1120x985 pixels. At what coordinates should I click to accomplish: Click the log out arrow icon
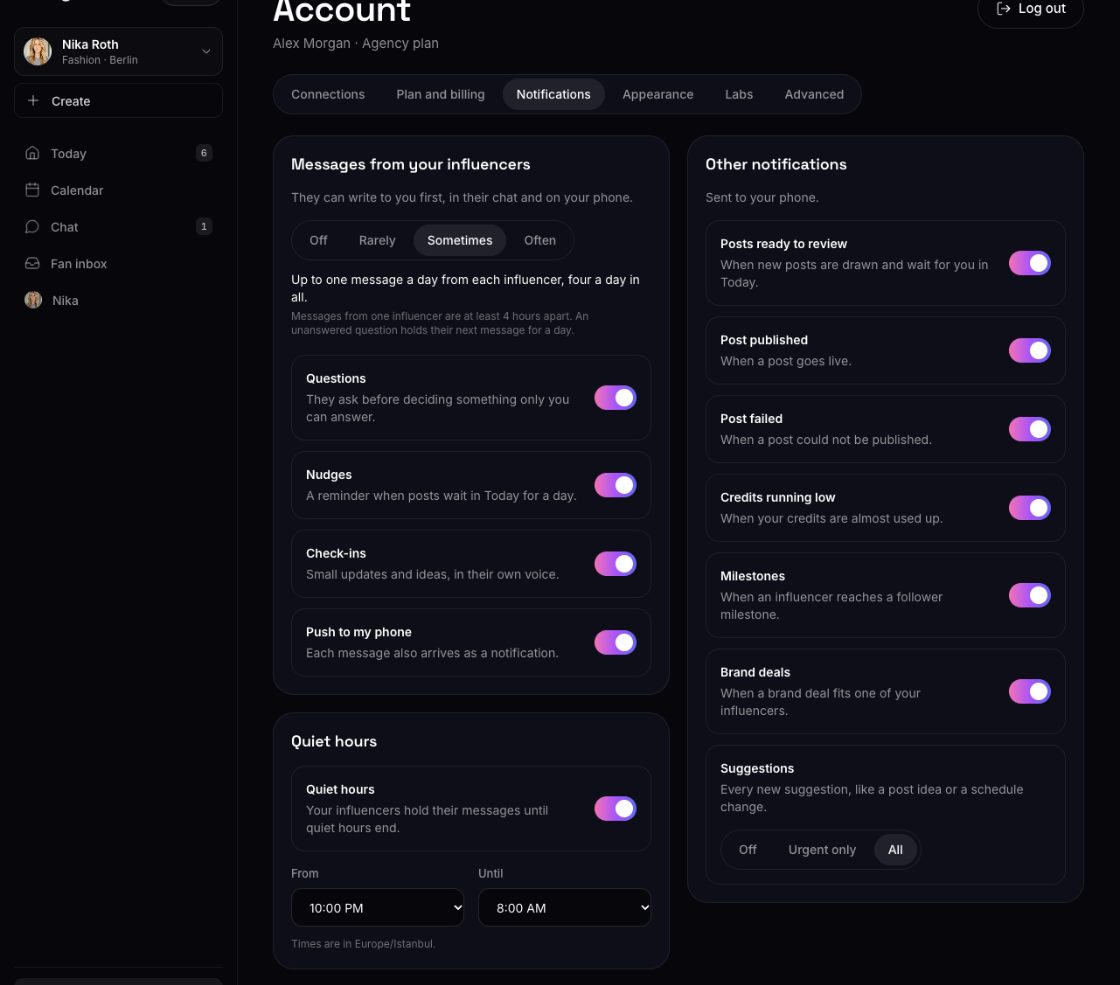coord(1004,9)
